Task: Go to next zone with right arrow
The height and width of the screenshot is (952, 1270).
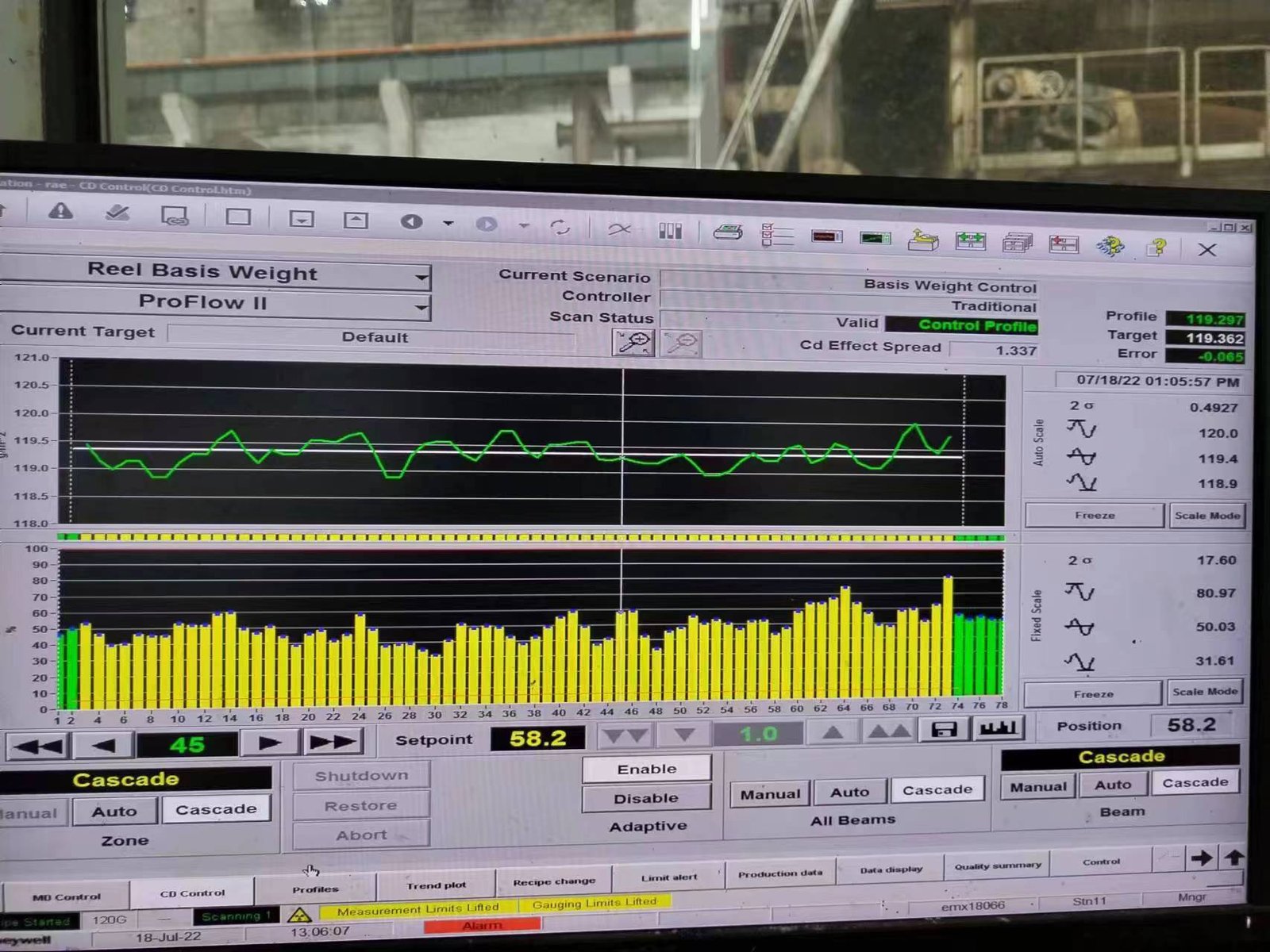Action: point(270,743)
